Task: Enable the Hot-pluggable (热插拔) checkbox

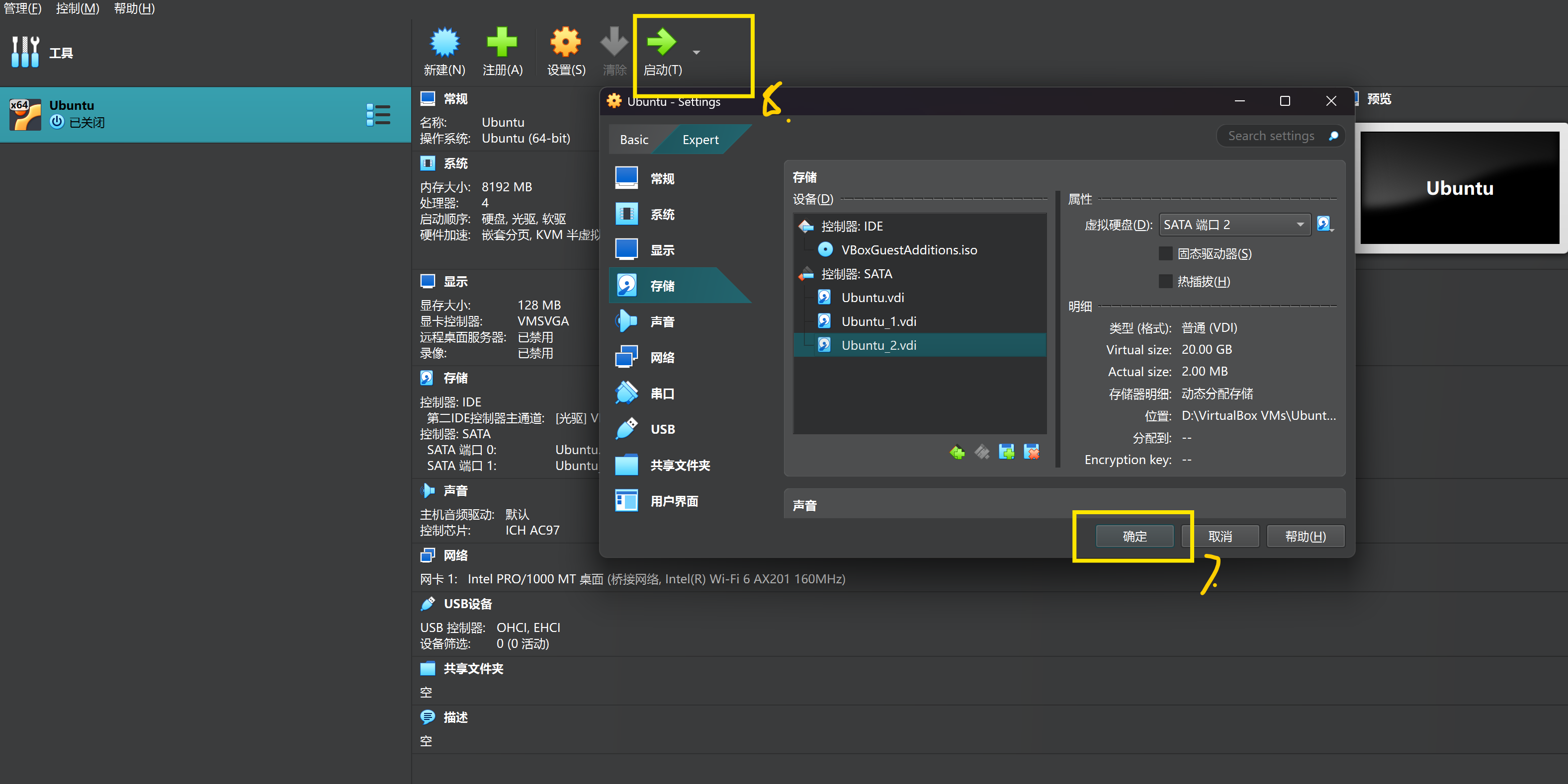Action: [1165, 281]
